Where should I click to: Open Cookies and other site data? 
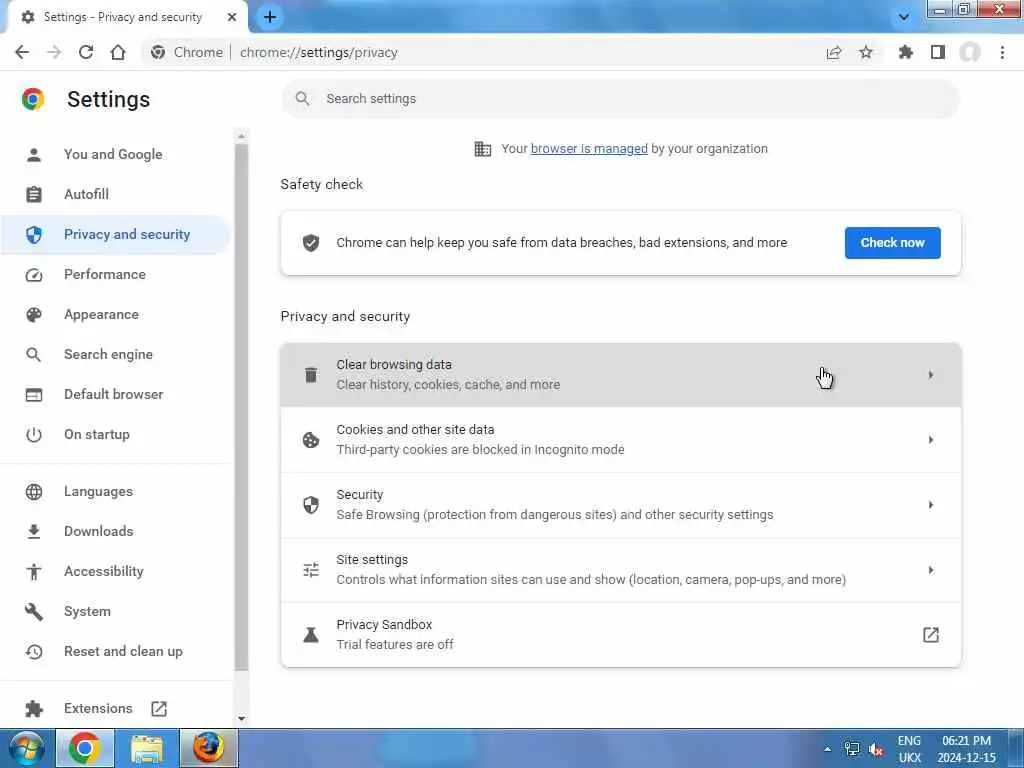click(620, 440)
